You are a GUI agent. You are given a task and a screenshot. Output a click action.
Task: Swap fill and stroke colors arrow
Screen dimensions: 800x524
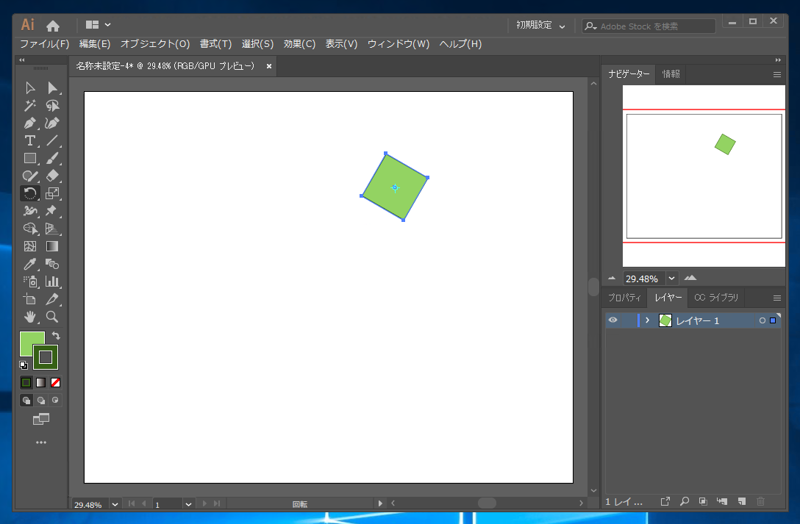56,337
